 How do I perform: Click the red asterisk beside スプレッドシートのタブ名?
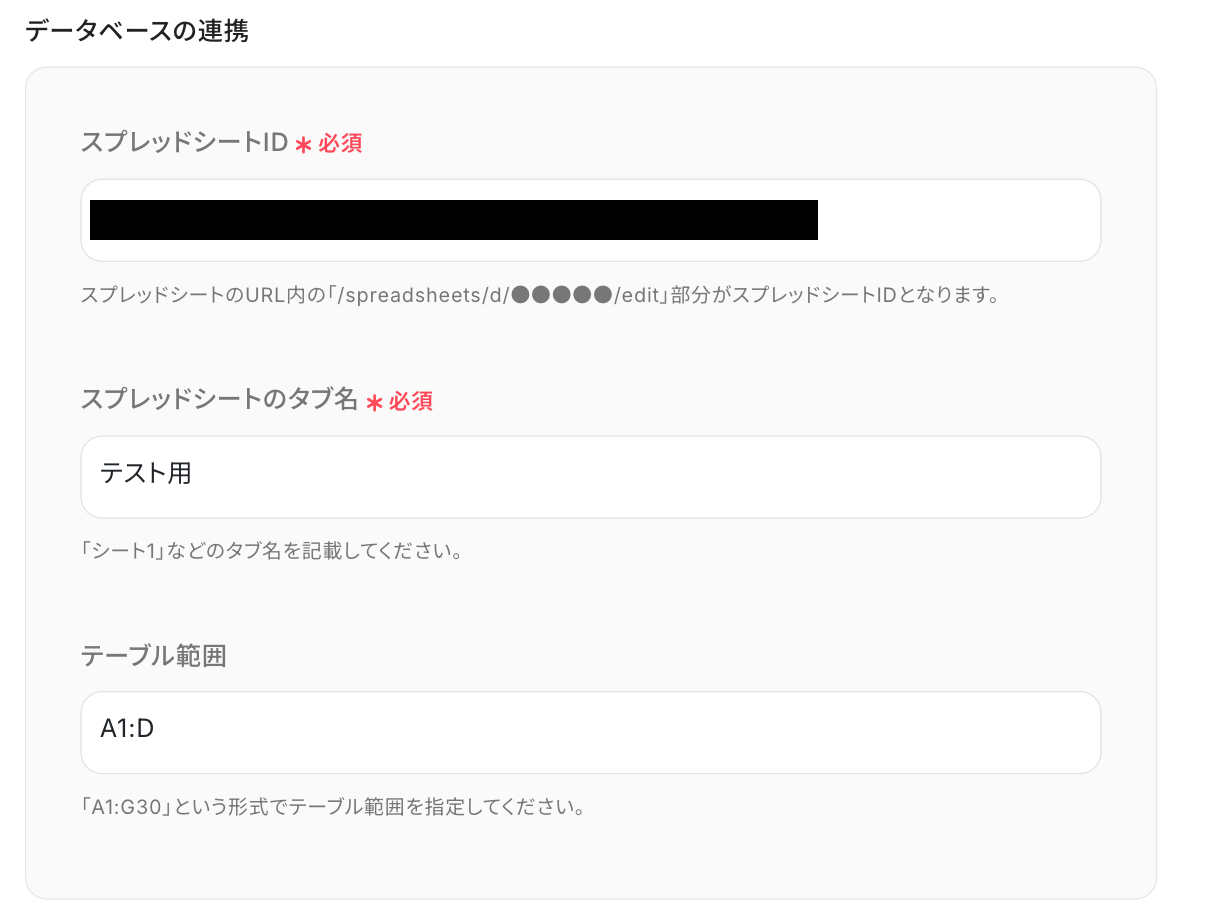[375, 402]
